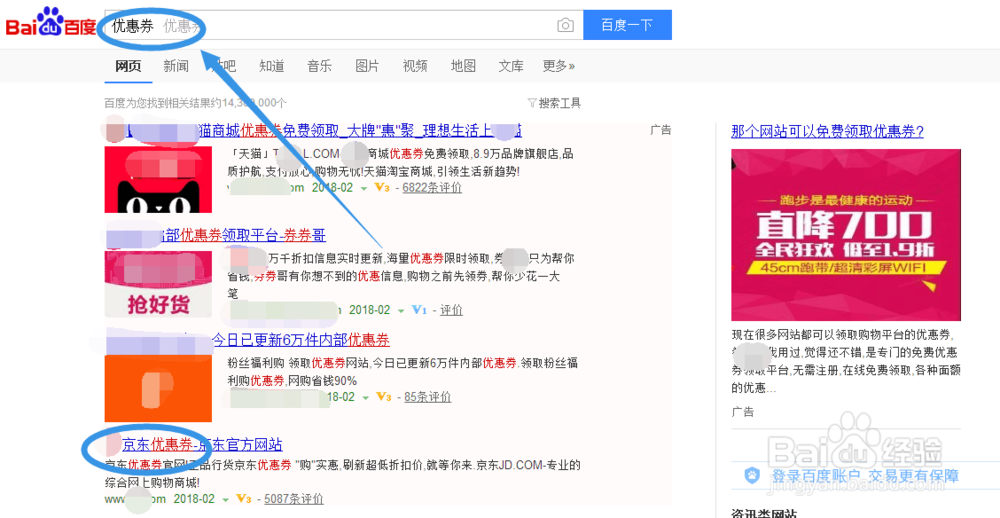Switch to the 知道 tab
This screenshot has height=518, width=1000.
pos(272,66)
